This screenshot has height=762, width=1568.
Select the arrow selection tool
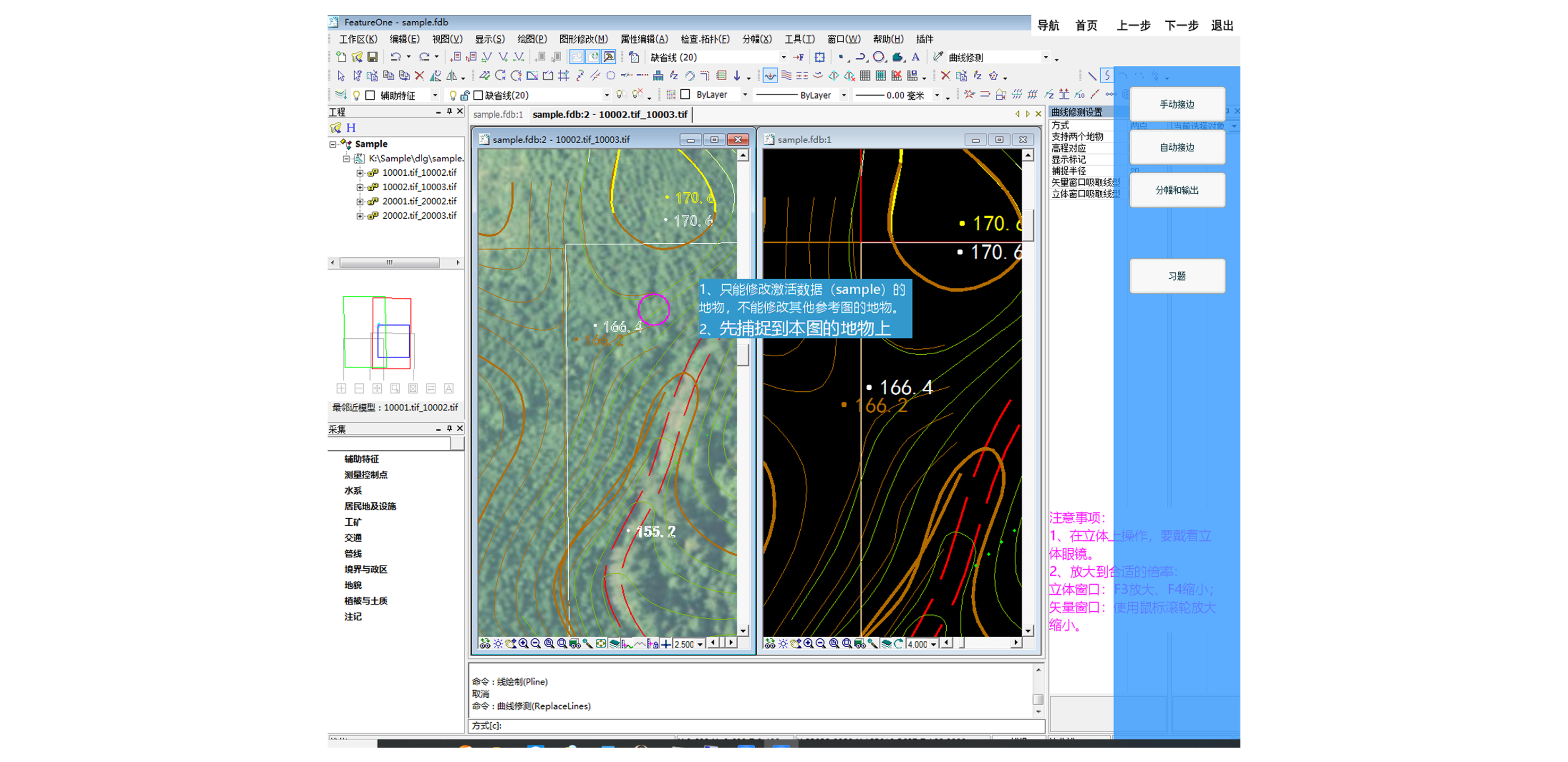point(341,76)
